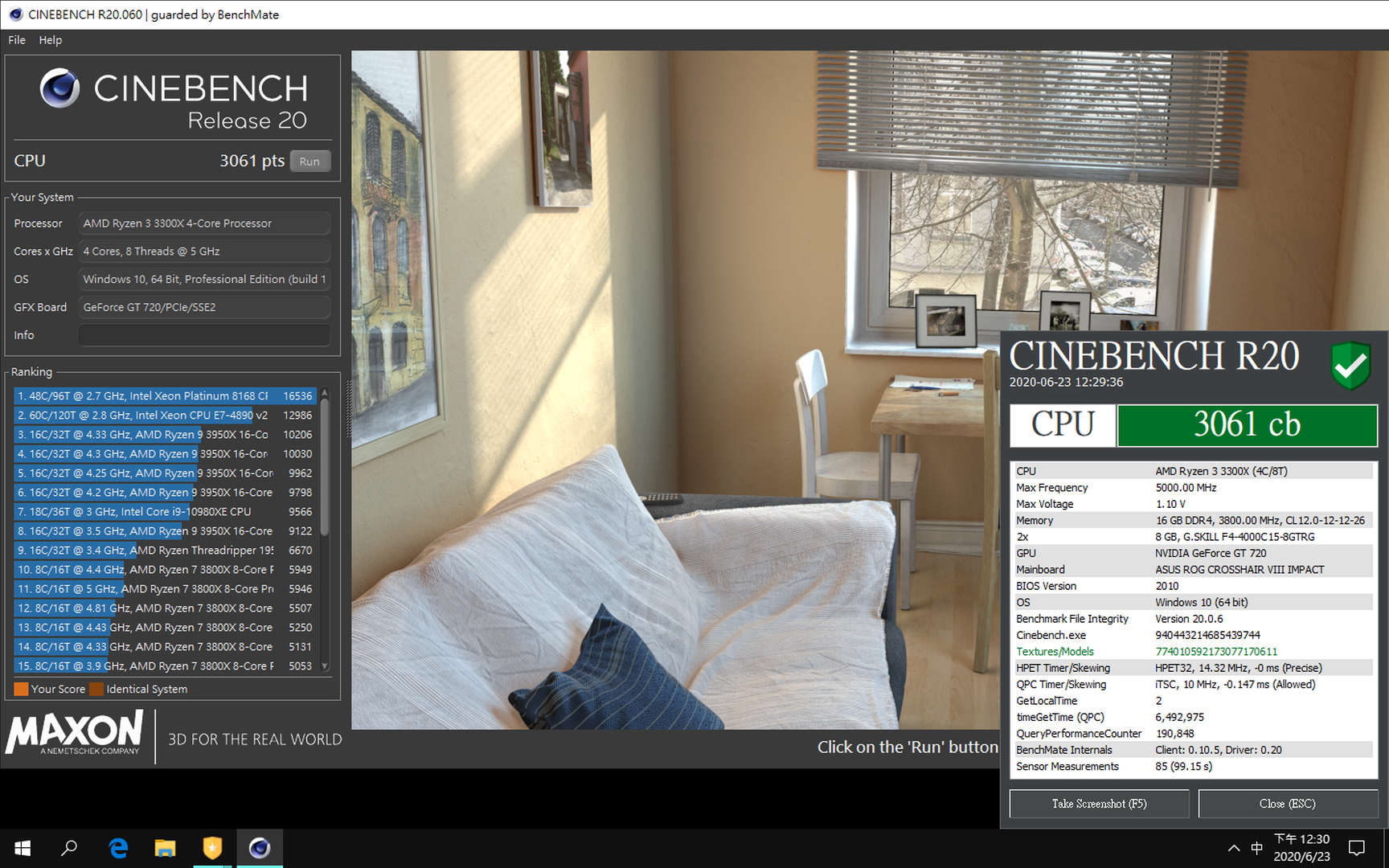Open the taskbar clock and calendar
1389x868 pixels.
point(1301,848)
